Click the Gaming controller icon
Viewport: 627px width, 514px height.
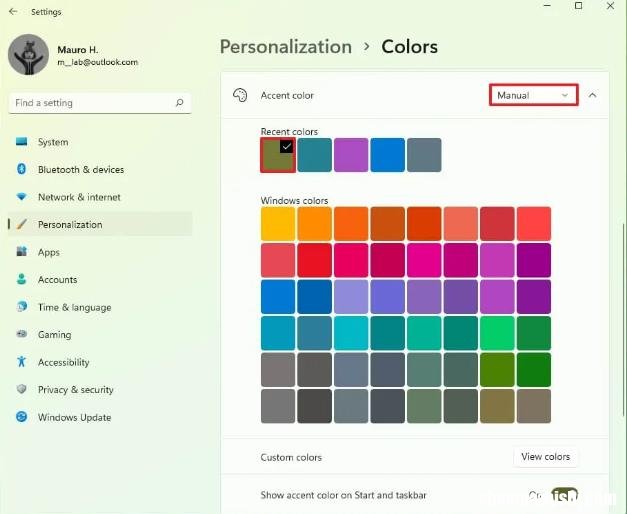point(22,334)
